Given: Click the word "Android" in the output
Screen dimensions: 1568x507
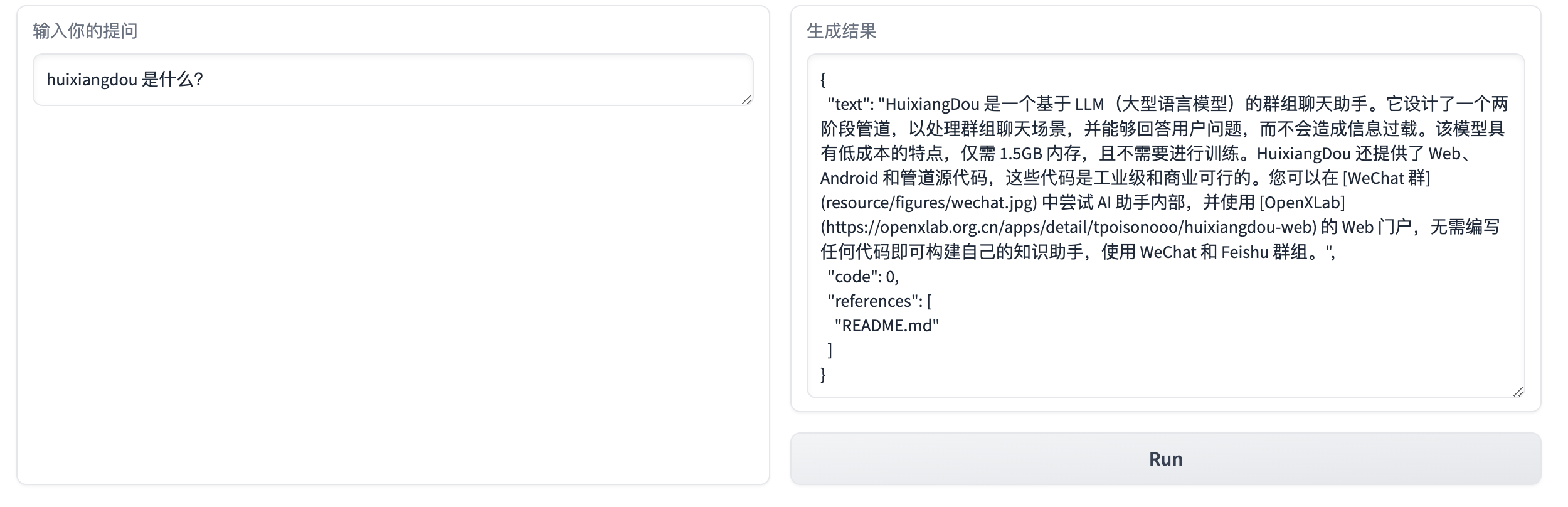Looking at the screenshot, I should coord(849,178).
